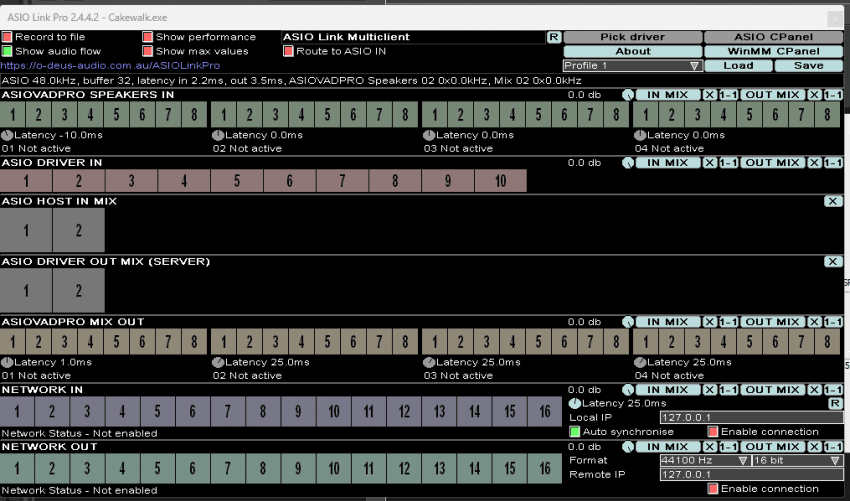This screenshot has height=501, width=850.
Task: Enable the Record to file checkbox
Action: coord(7,37)
